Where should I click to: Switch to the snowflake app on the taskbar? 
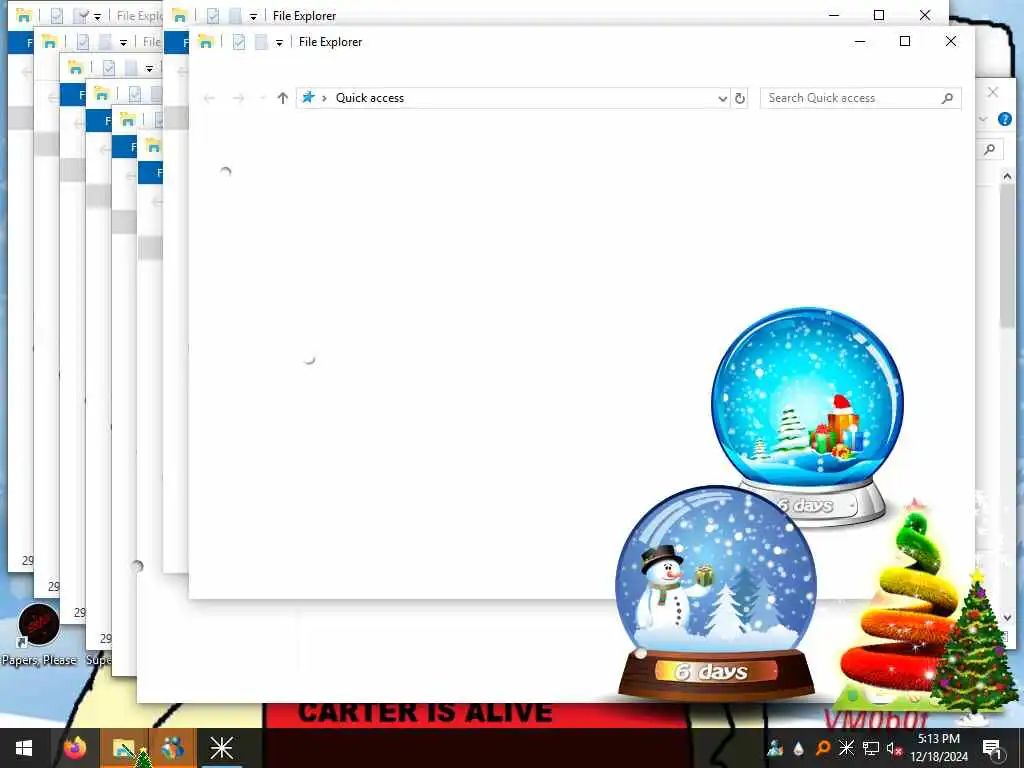click(x=221, y=748)
